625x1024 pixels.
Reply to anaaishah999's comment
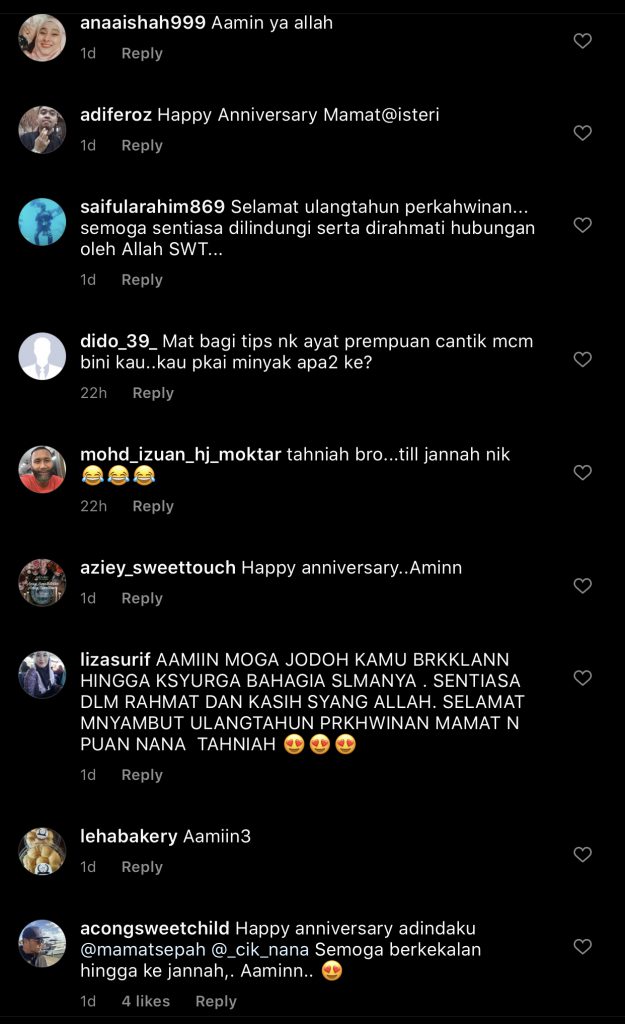(x=142, y=54)
